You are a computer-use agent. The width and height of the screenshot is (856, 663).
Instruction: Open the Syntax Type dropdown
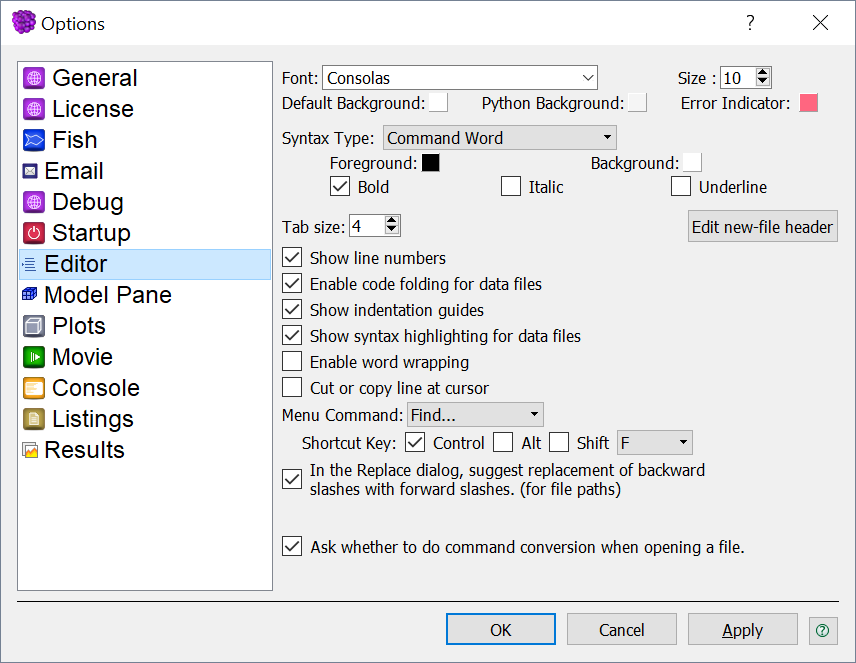point(500,138)
